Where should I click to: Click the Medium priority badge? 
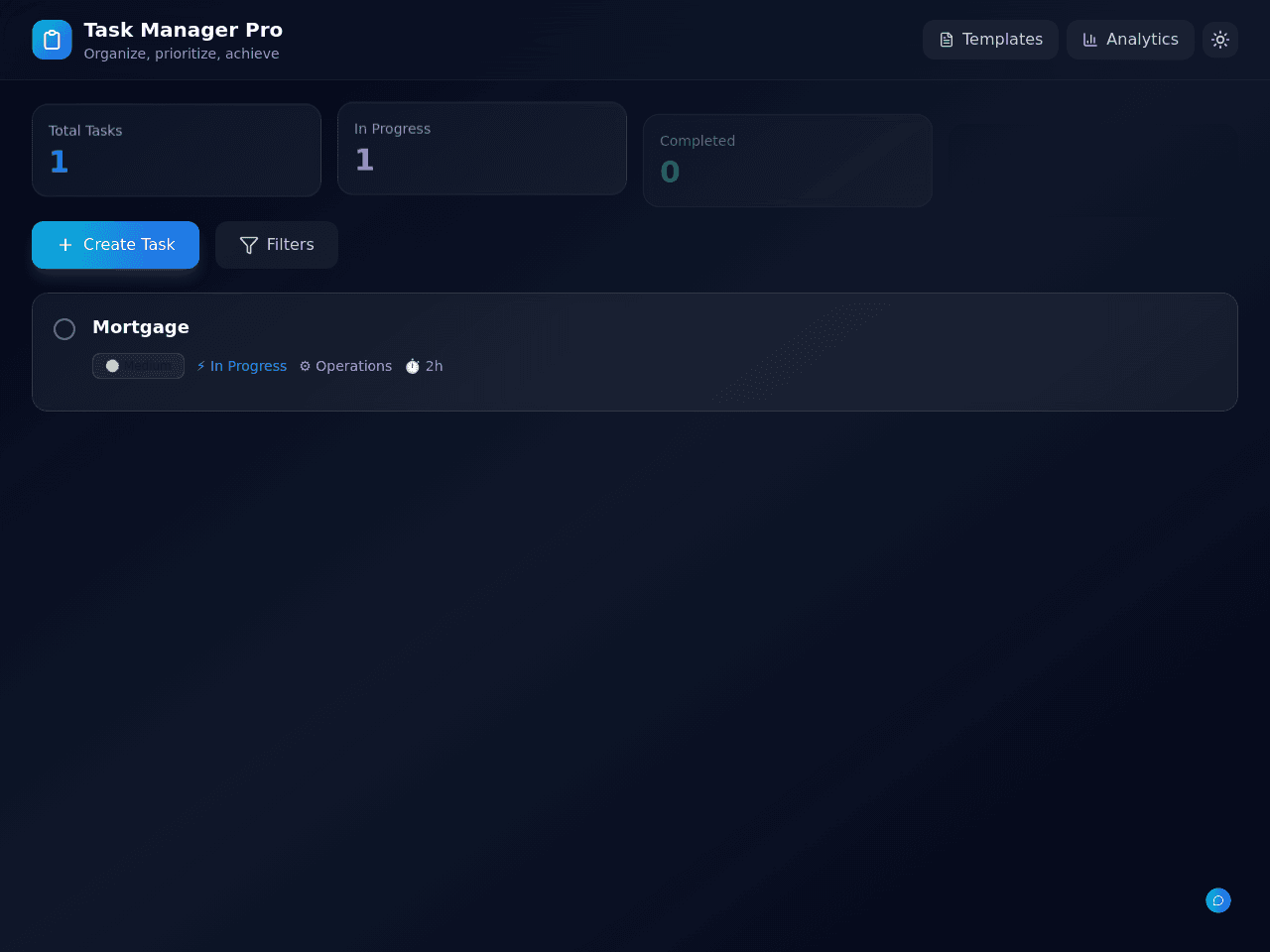pos(138,366)
